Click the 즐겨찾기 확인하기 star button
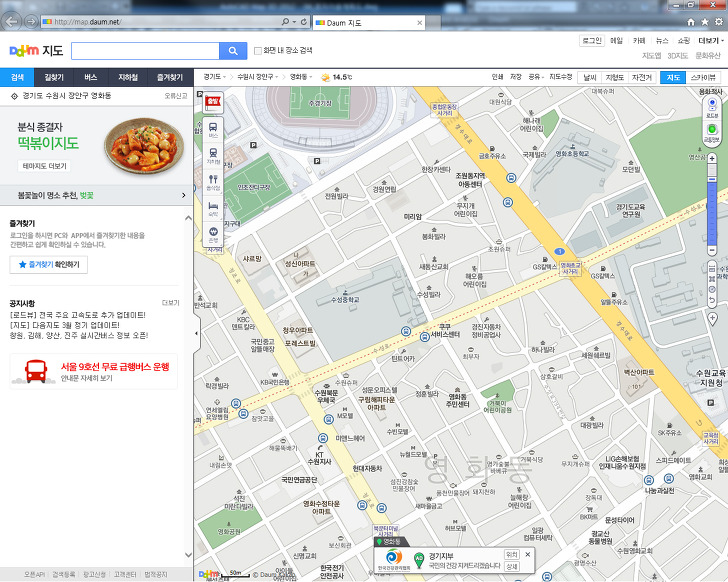Viewport: 728px width, 582px height. pos(49,265)
